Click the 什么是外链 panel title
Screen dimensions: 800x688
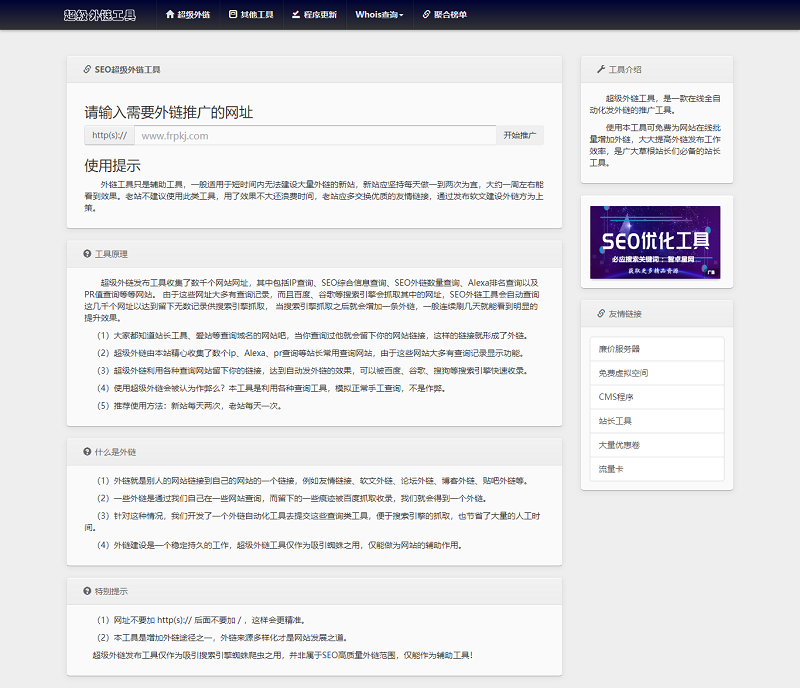[x=115, y=452]
